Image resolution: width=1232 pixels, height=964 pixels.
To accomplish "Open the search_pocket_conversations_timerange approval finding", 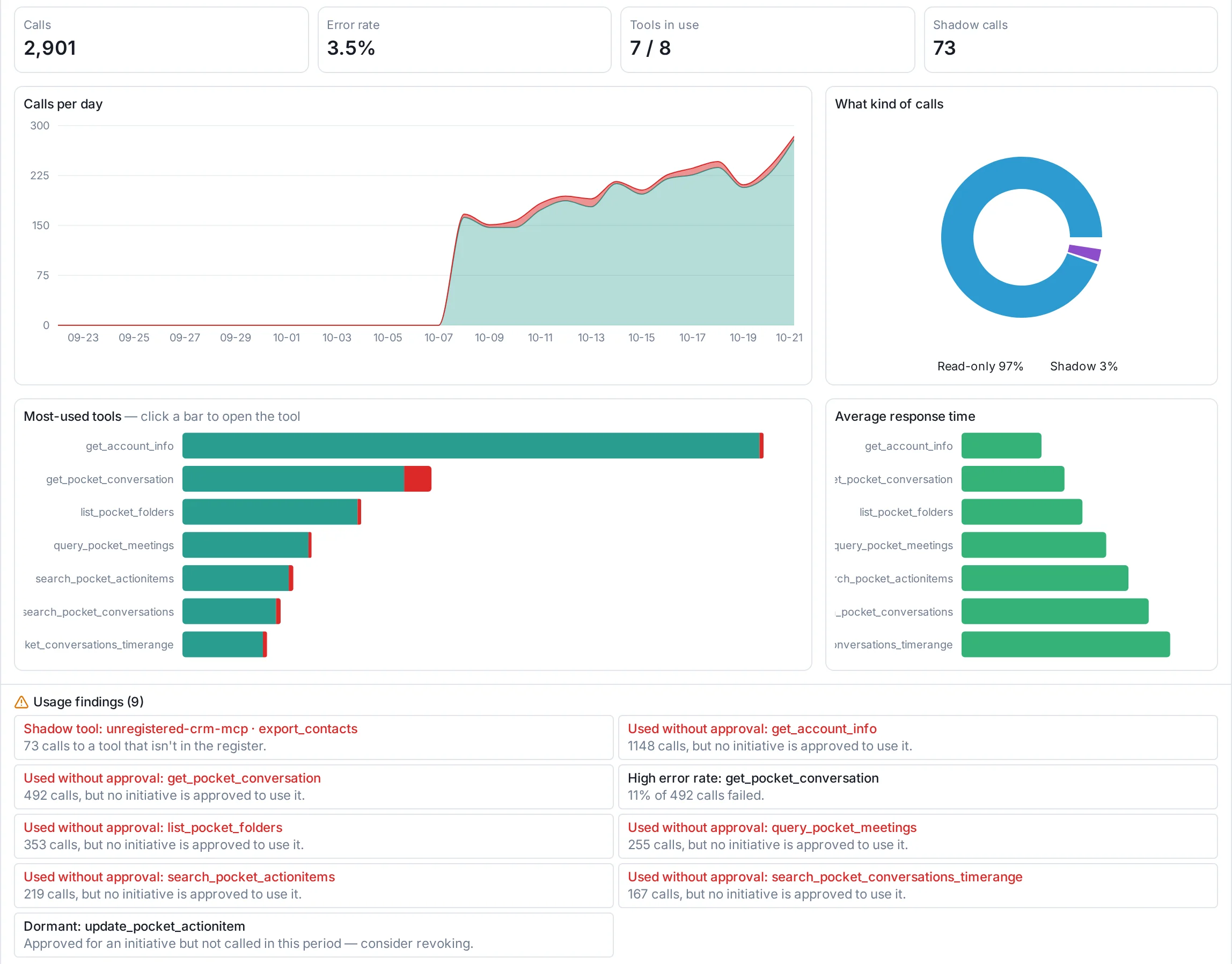I will pyautogui.click(x=918, y=886).
